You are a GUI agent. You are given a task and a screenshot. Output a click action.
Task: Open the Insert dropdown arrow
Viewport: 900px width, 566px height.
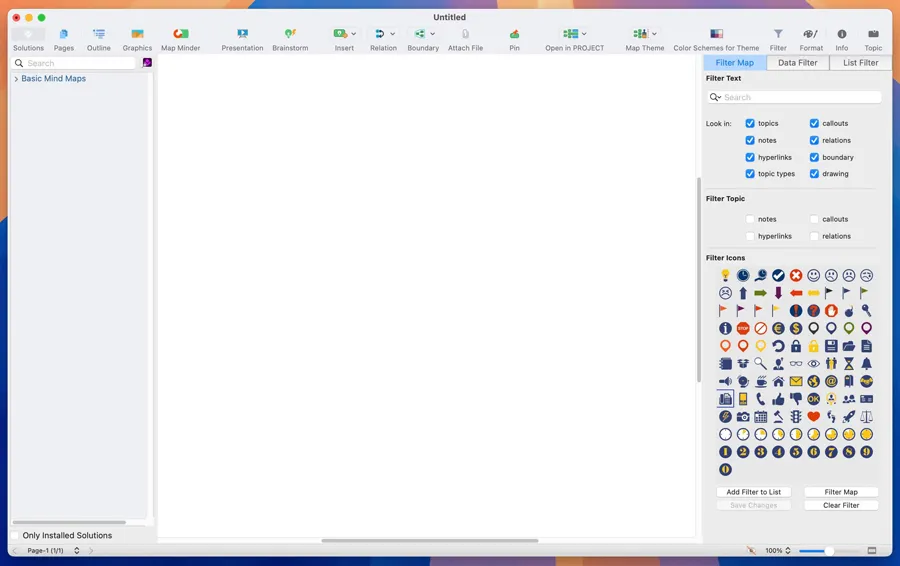(354, 34)
